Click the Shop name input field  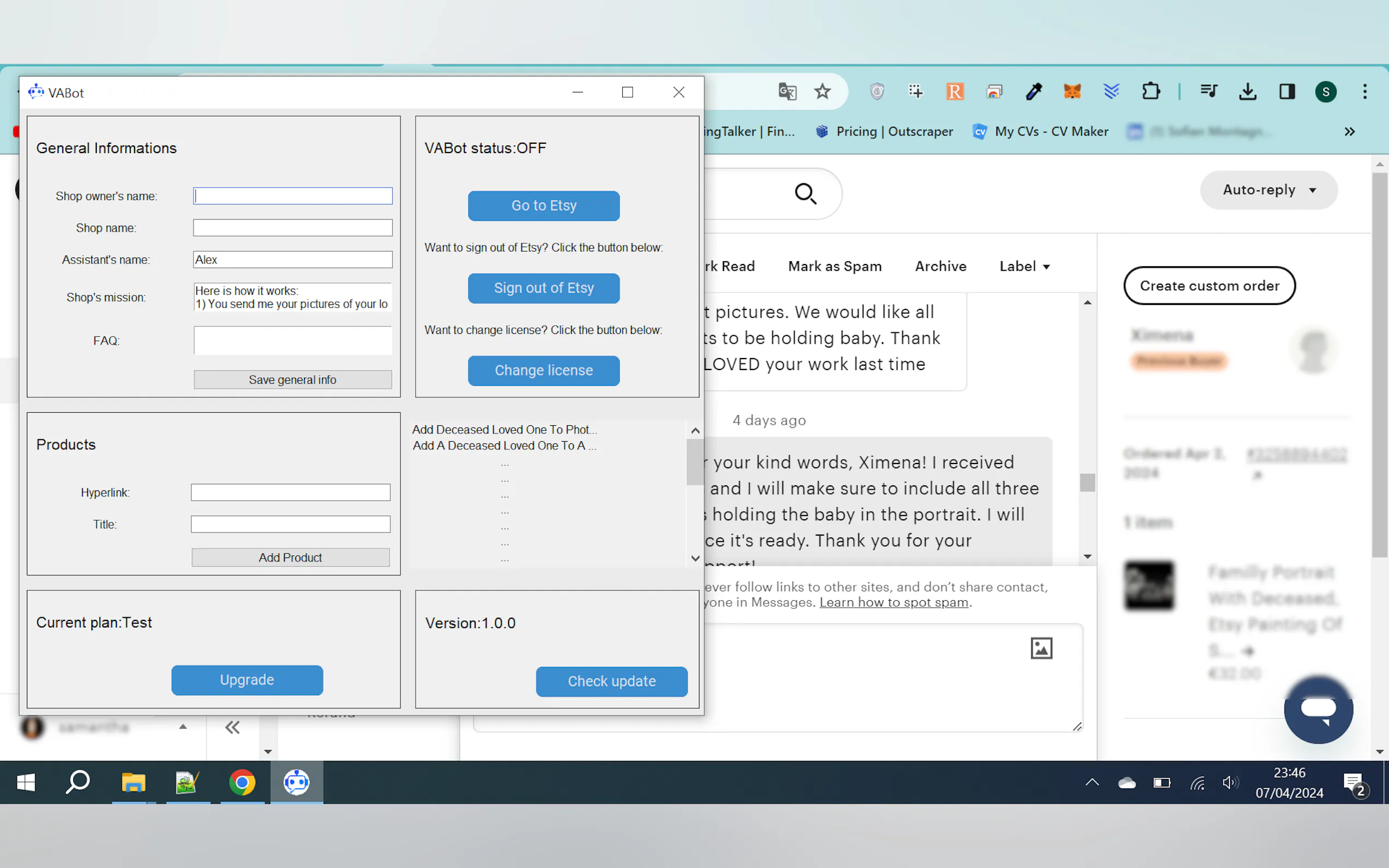[x=292, y=228]
